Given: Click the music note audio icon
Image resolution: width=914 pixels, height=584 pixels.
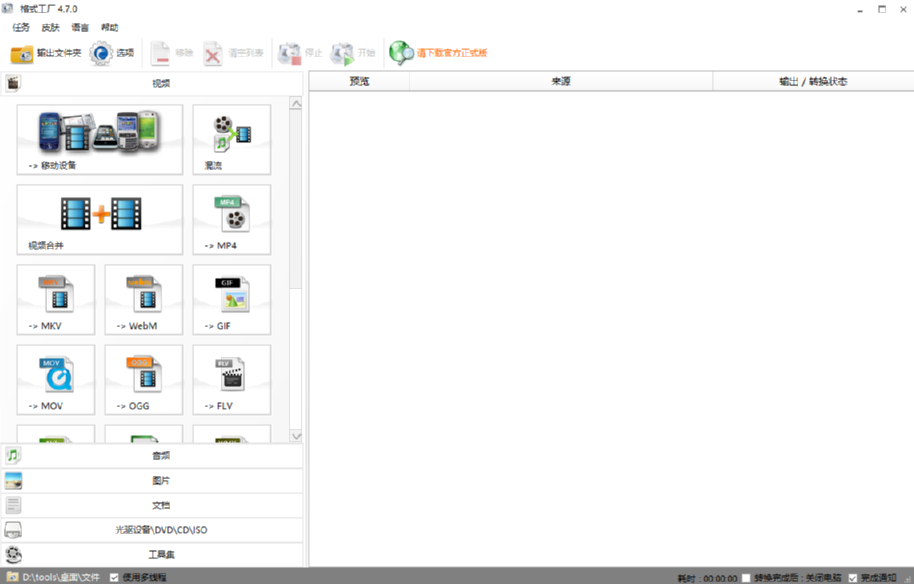Looking at the screenshot, I should [x=13, y=455].
